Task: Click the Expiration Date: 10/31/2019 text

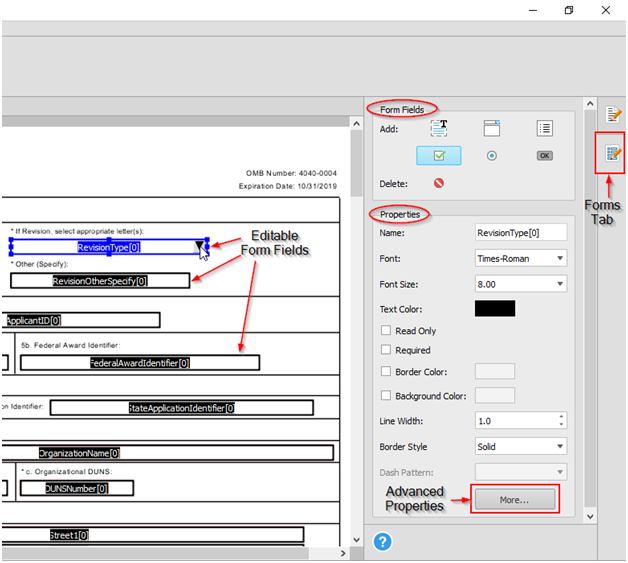Action: [288, 186]
